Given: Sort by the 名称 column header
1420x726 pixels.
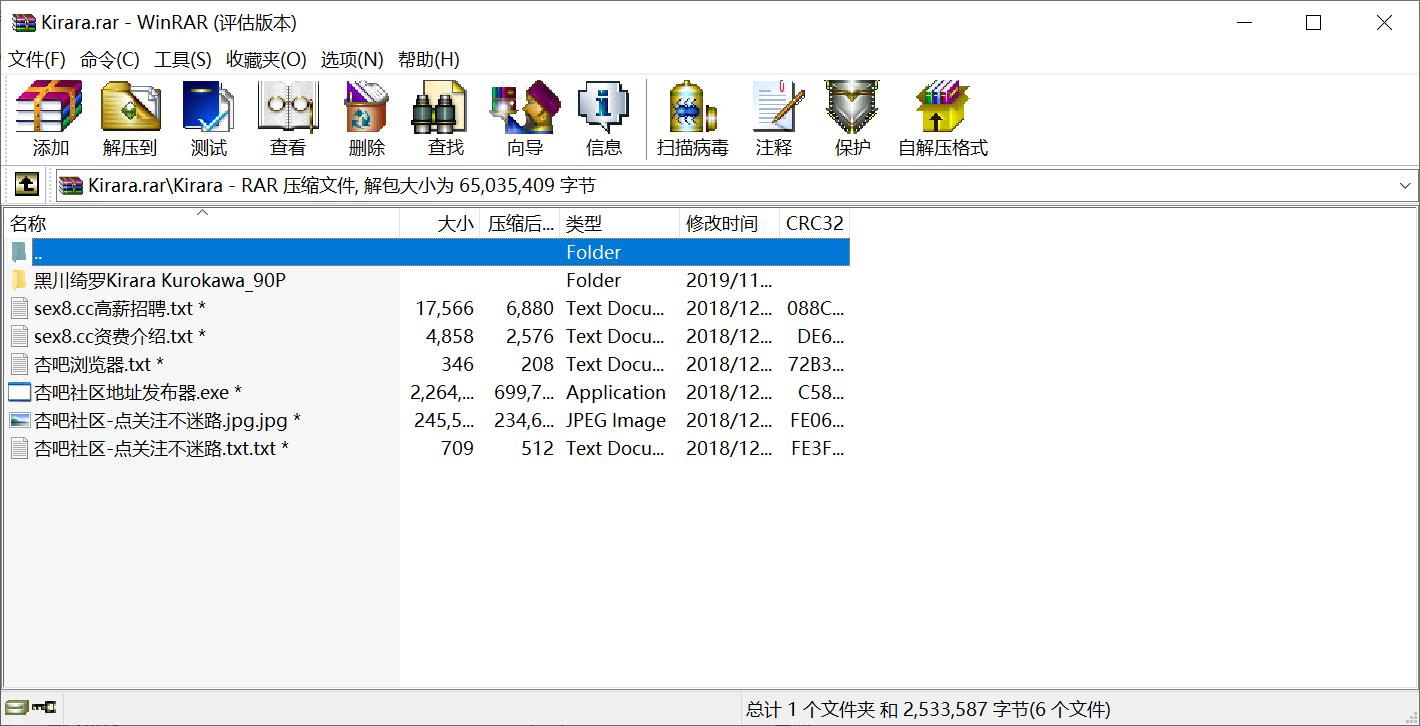Looking at the screenshot, I should click(x=202, y=223).
